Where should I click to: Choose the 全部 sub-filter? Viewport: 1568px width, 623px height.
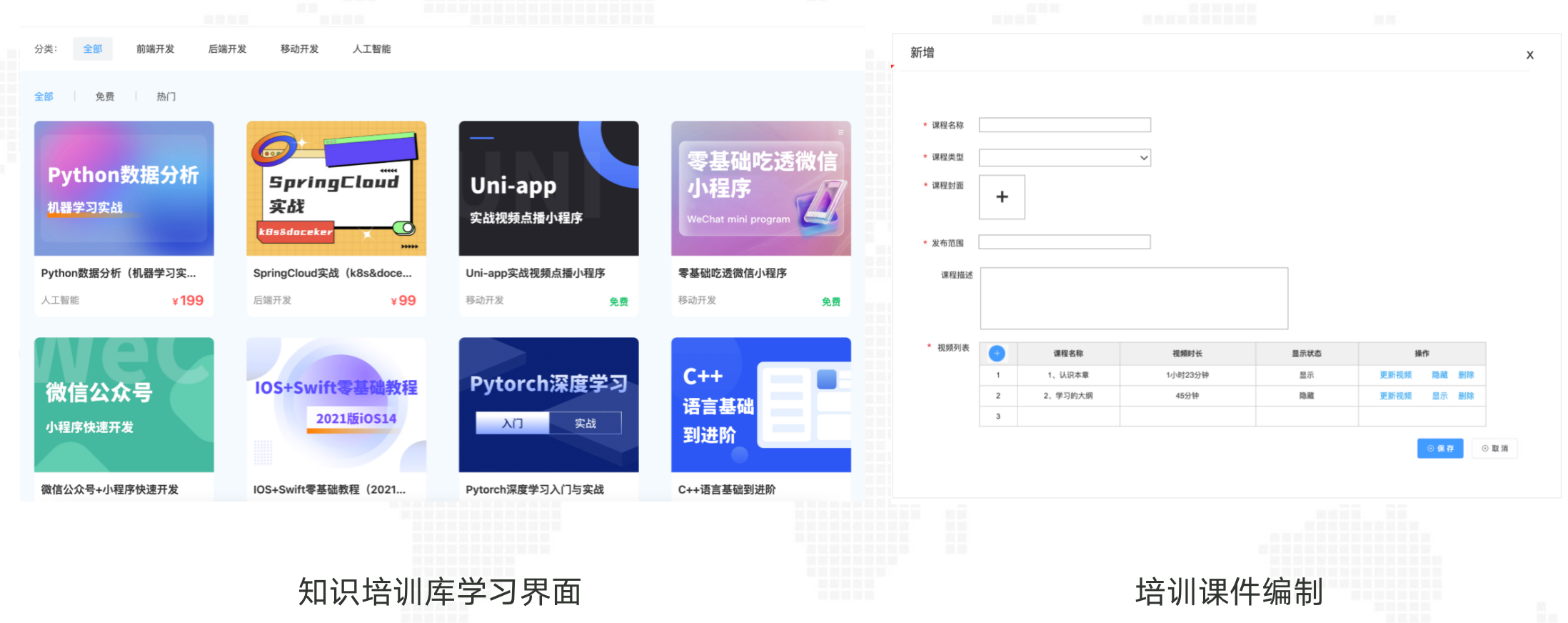pyautogui.click(x=44, y=96)
